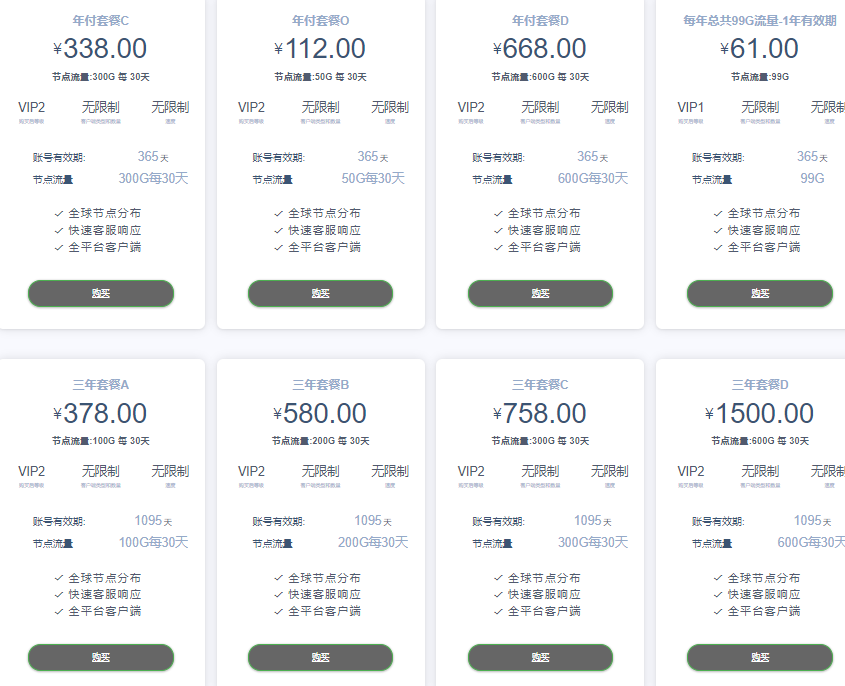Select the 年付套餐C plan title
The height and width of the screenshot is (686, 845).
click(101, 20)
